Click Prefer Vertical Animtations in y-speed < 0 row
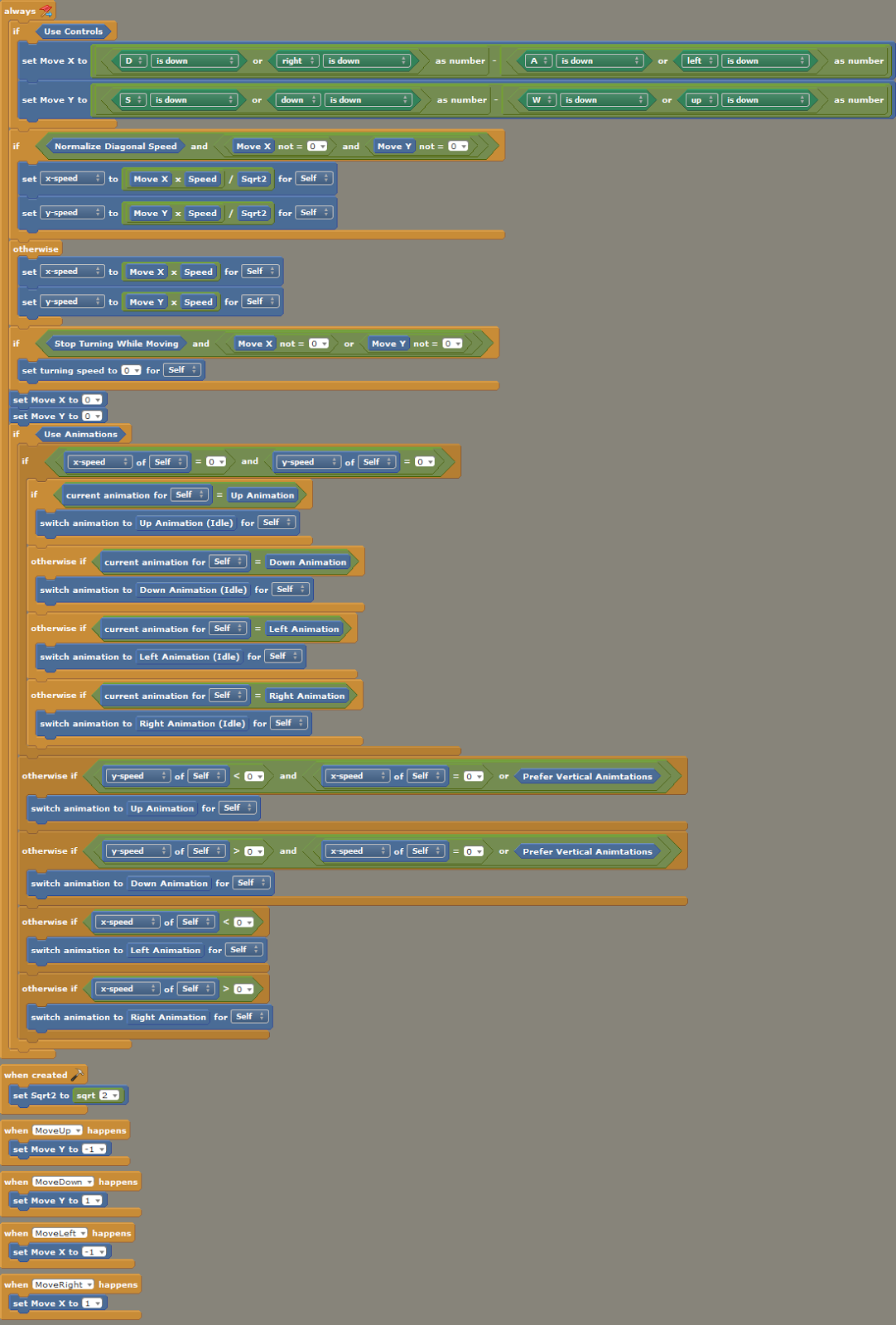 (587, 776)
